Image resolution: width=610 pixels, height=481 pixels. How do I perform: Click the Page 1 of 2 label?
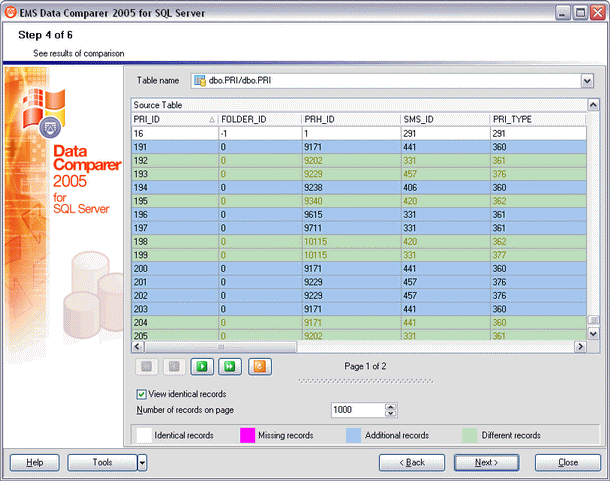click(365, 366)
